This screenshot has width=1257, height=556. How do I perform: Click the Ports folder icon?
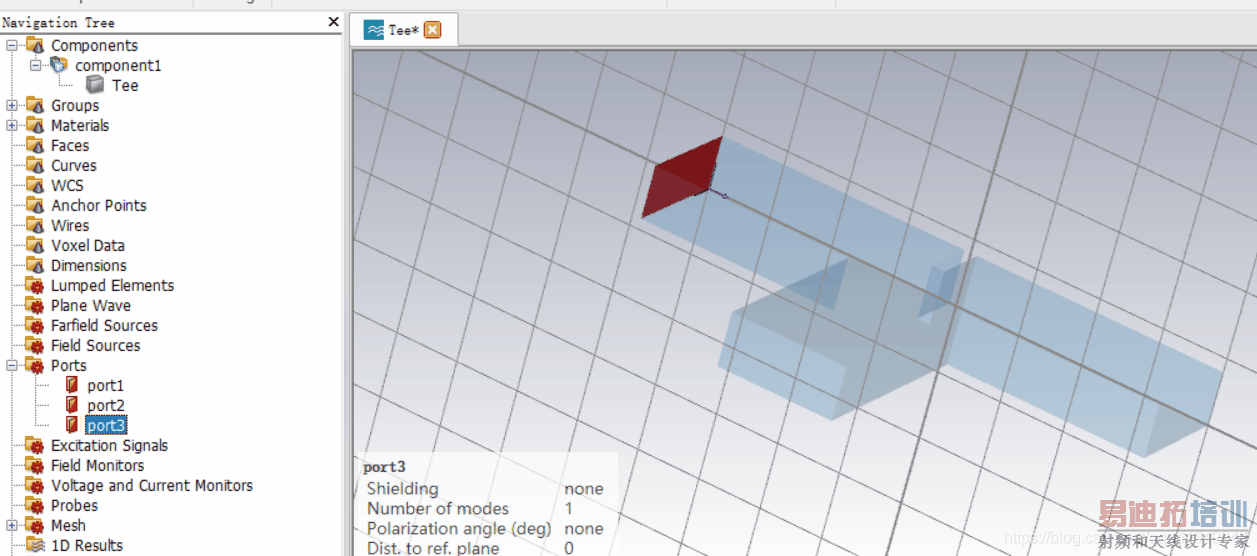(35, 365)
